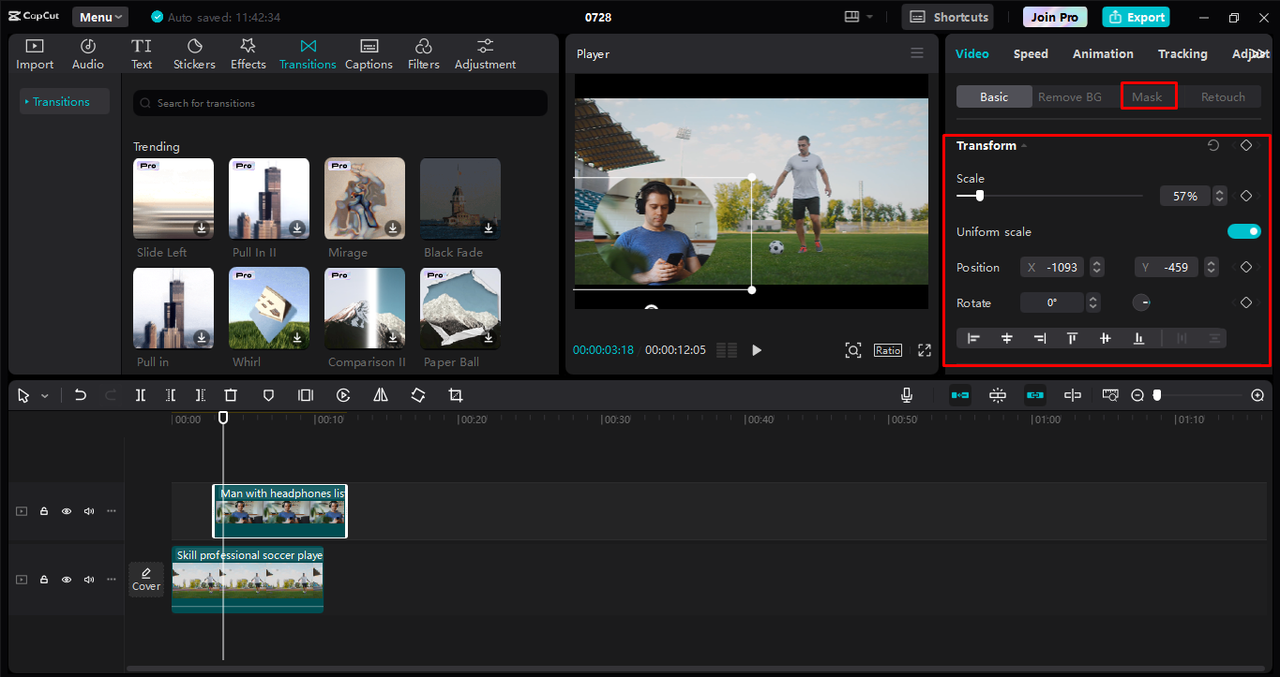
Task: Click the Join Pro button
Action: [x=1055, y=17]
